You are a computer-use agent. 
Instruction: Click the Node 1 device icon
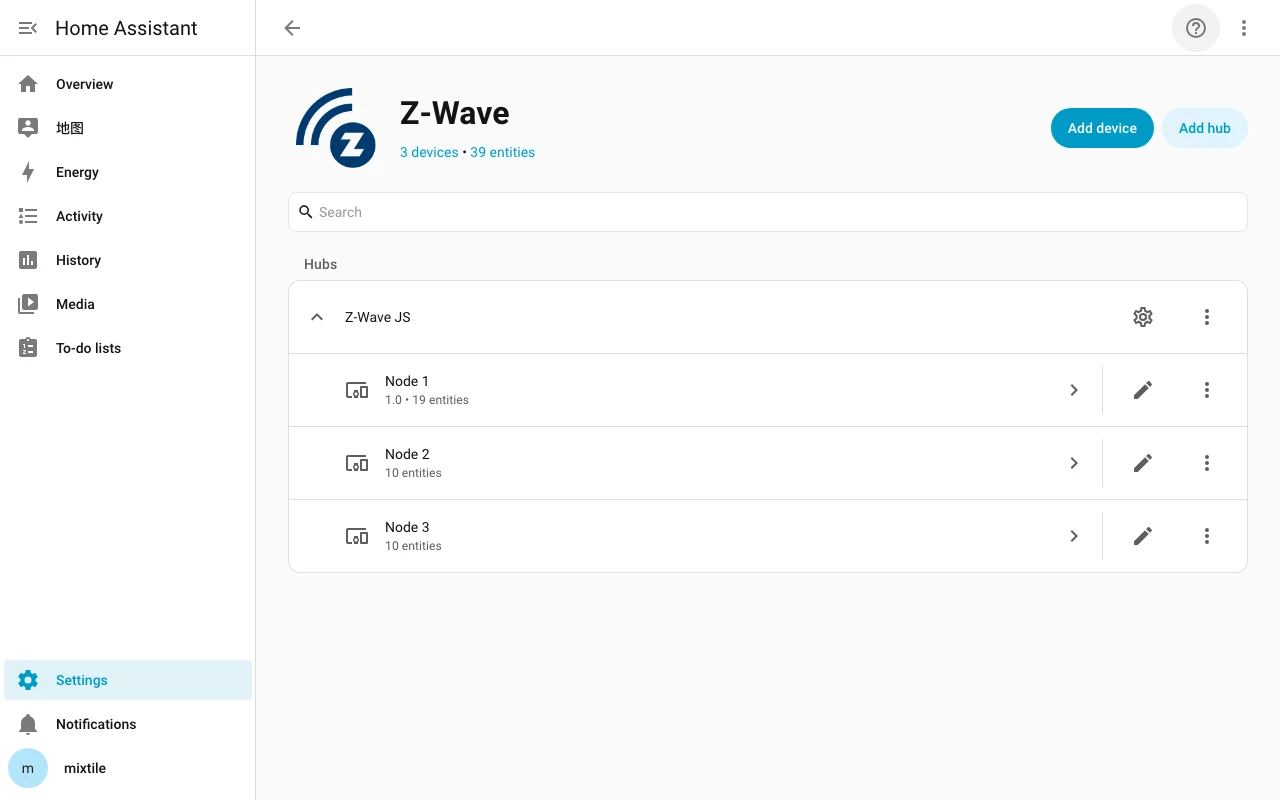pos(357,390)
